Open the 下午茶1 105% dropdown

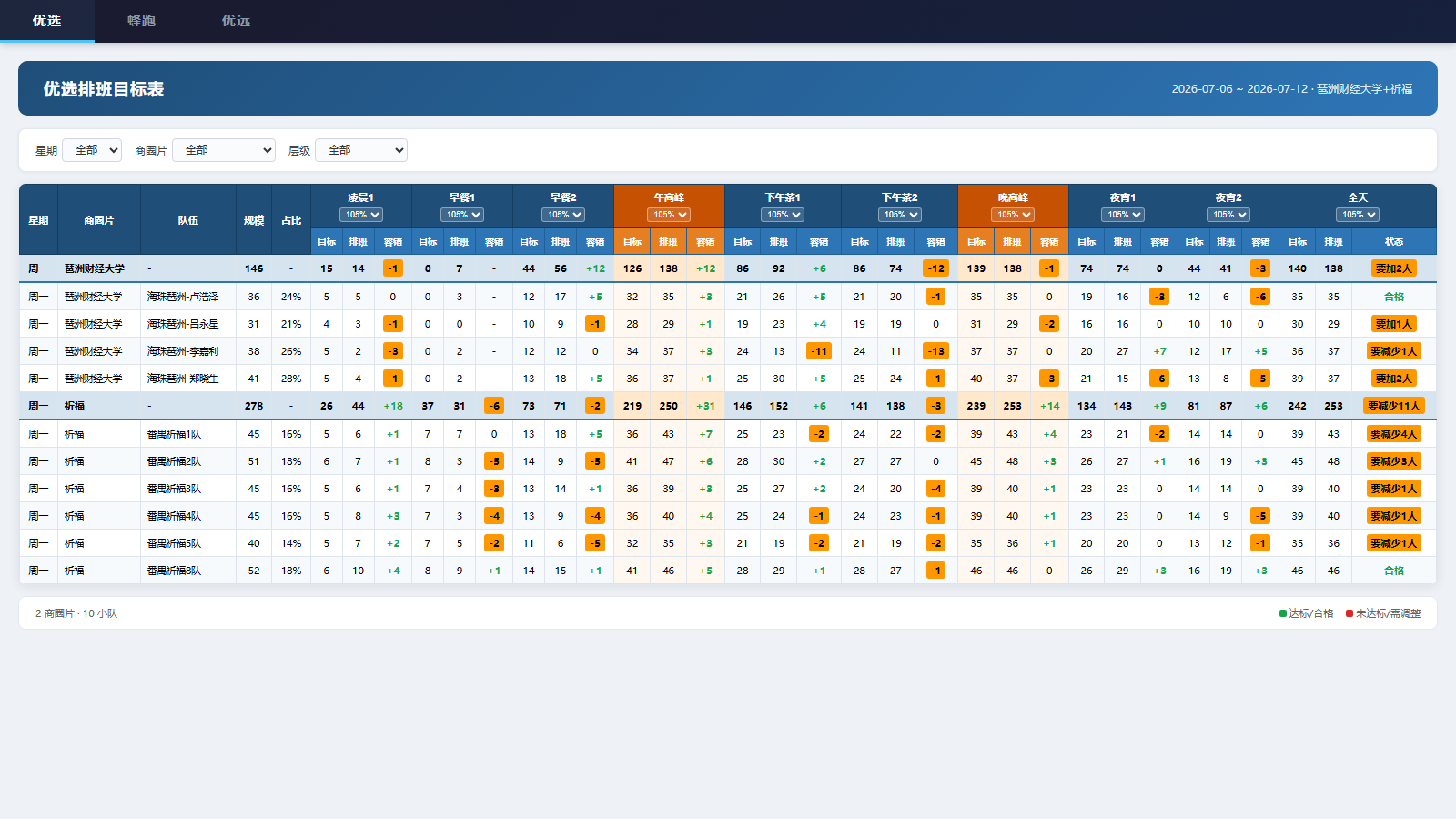tap(783, 215)
